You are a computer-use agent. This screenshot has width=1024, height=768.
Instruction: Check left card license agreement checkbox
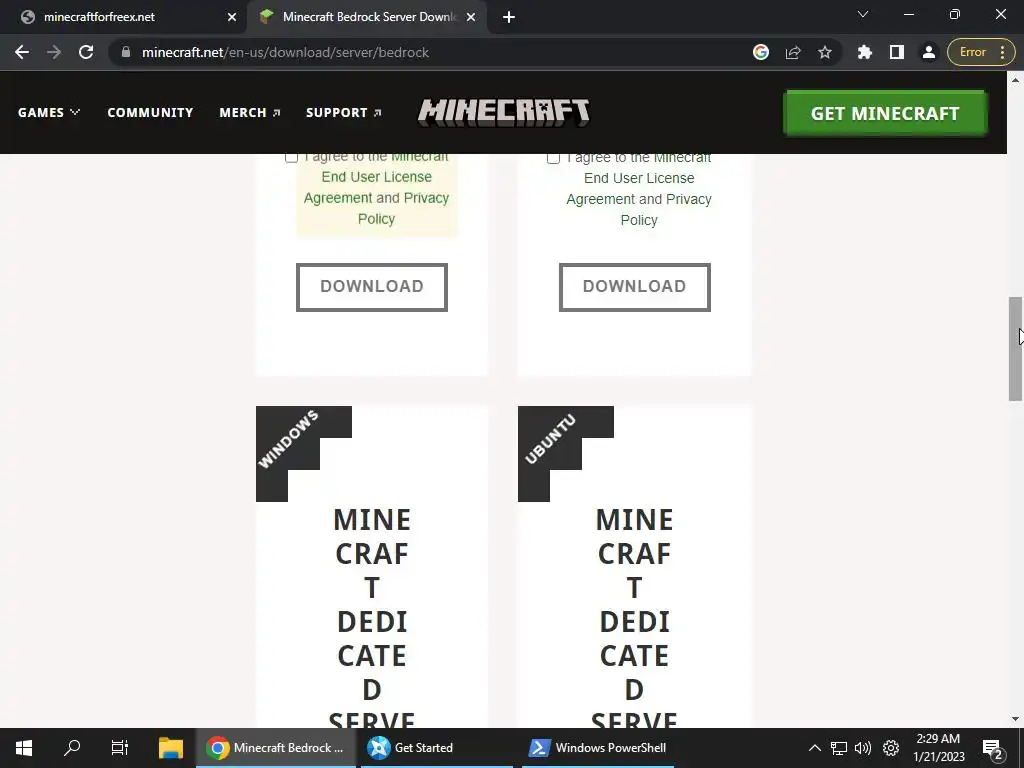coord(291,157)
